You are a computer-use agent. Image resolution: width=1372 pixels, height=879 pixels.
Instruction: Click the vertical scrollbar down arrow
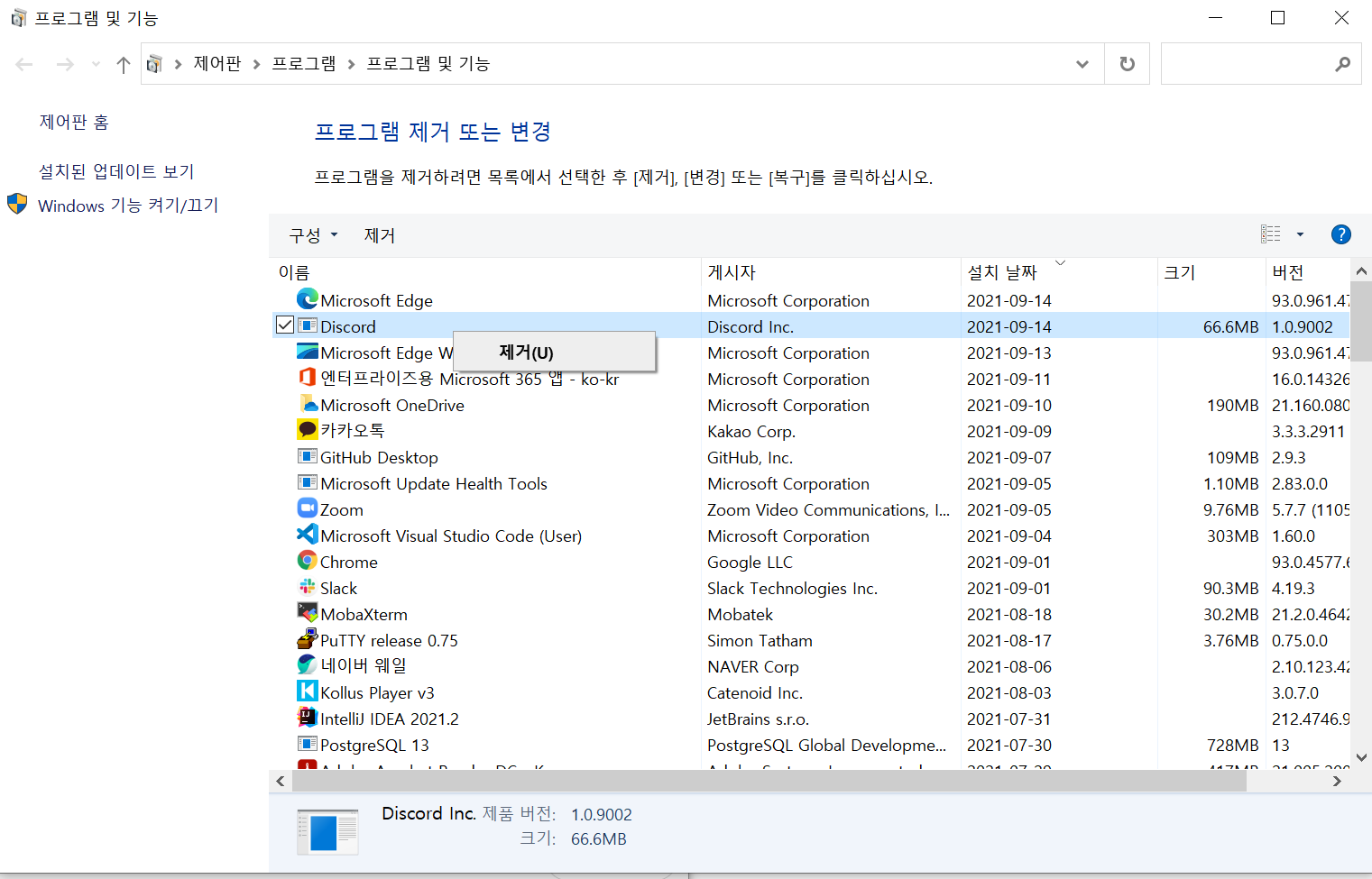click(1361, 758)
